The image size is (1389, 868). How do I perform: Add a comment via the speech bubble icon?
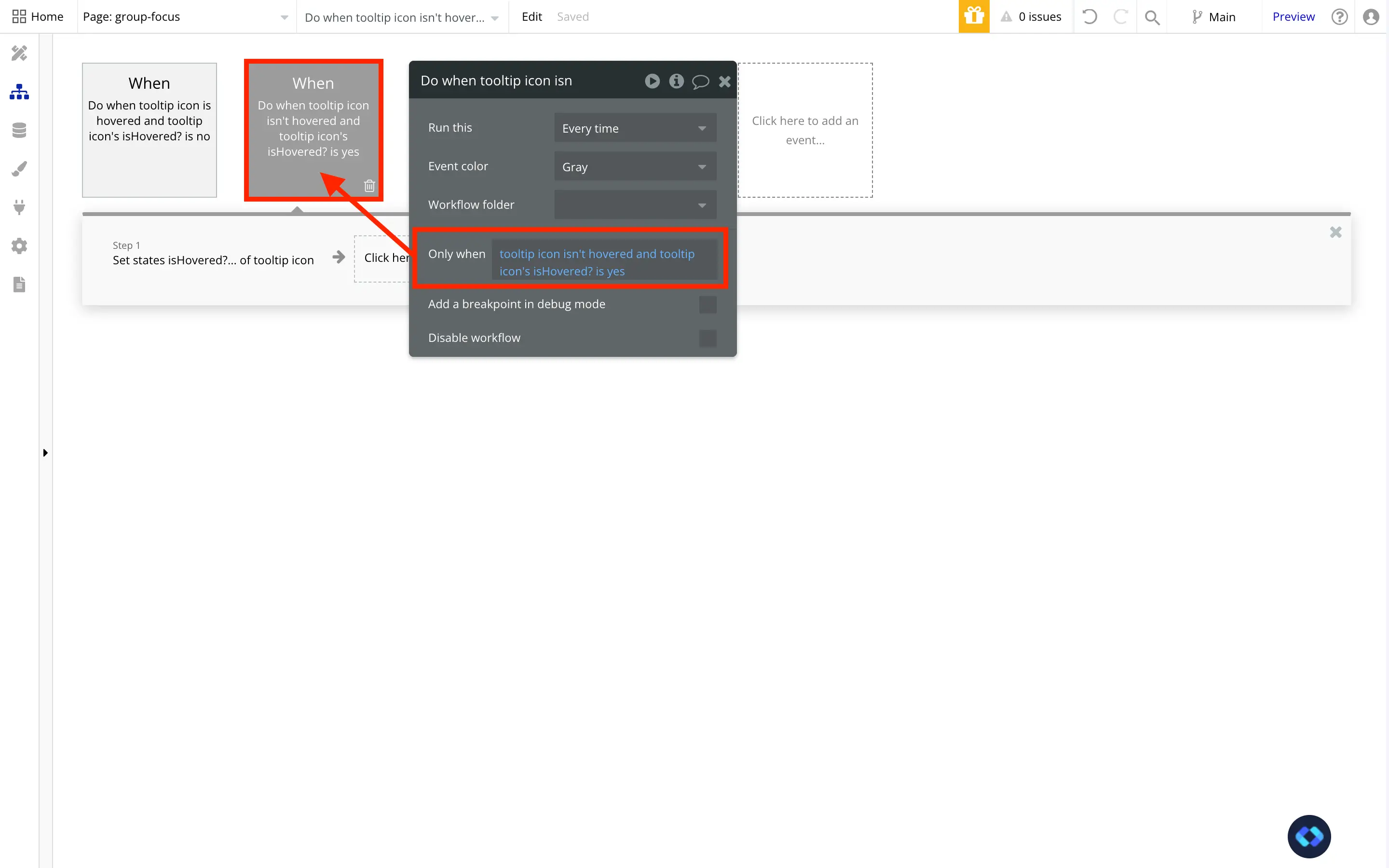click(700, 81)
